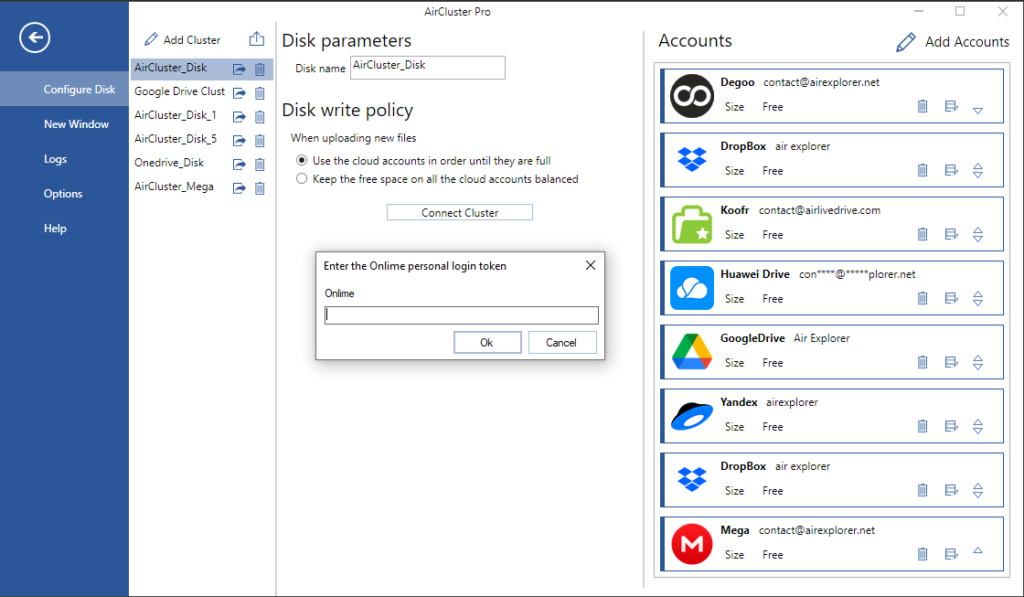Remove the Degoo account with its trash icon
Screen dimensions: 1024x597
coord(923,106)
